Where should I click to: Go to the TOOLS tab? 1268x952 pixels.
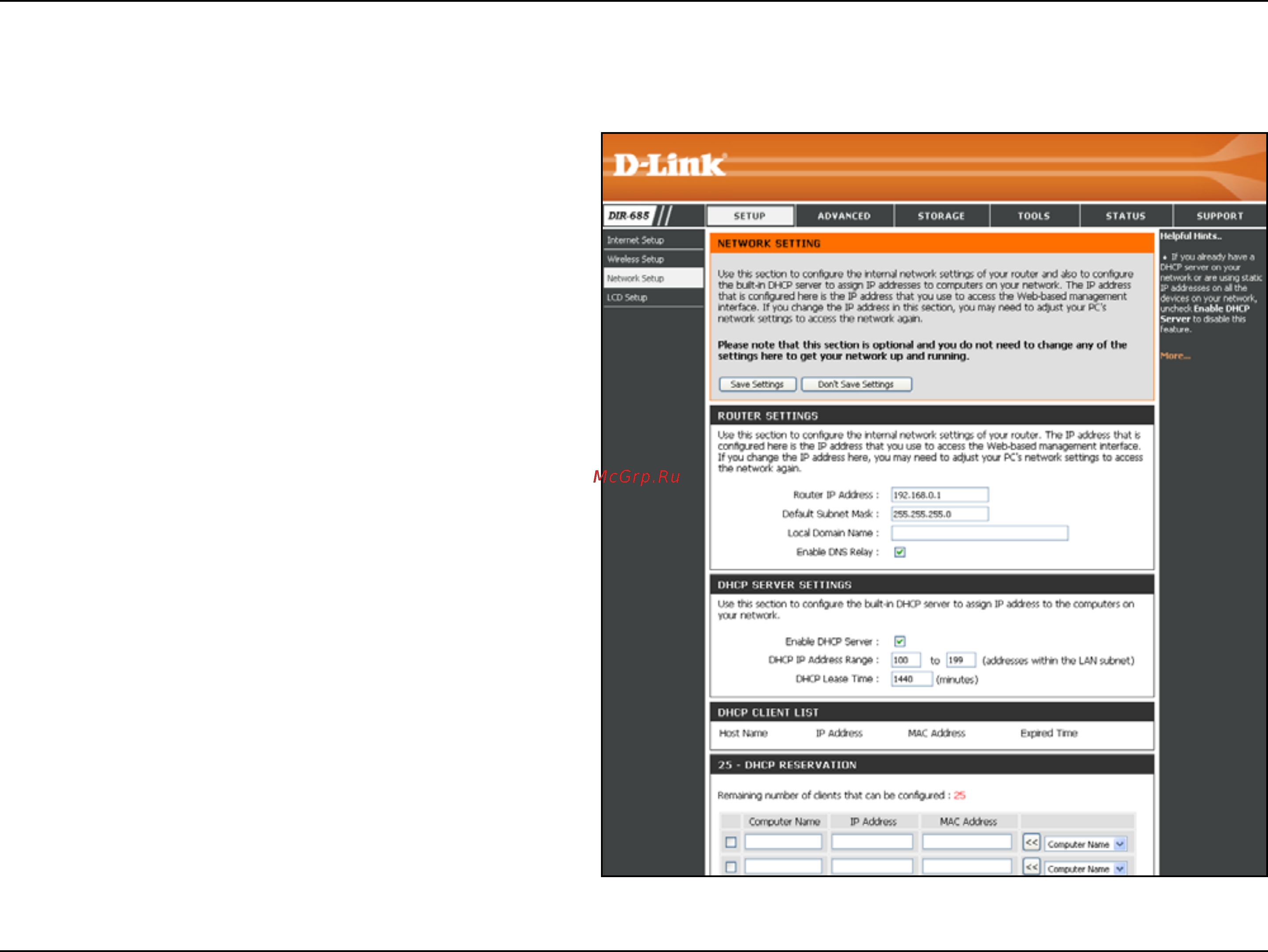pyautogui.click(x=1034, y=216)
